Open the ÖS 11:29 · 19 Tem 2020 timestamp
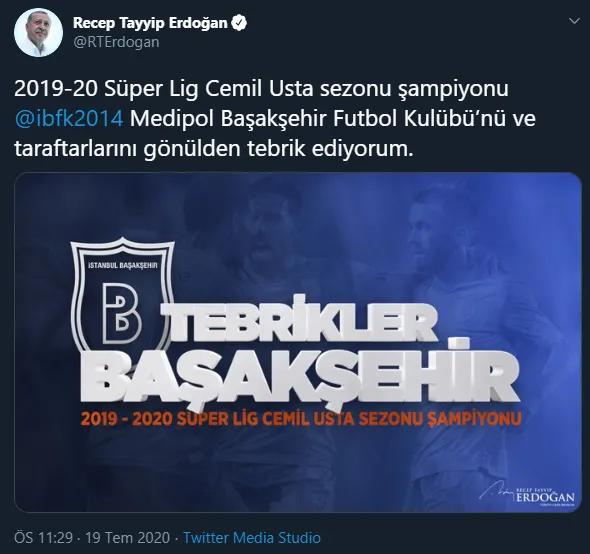590x554 pixels. tap(92, 537)
